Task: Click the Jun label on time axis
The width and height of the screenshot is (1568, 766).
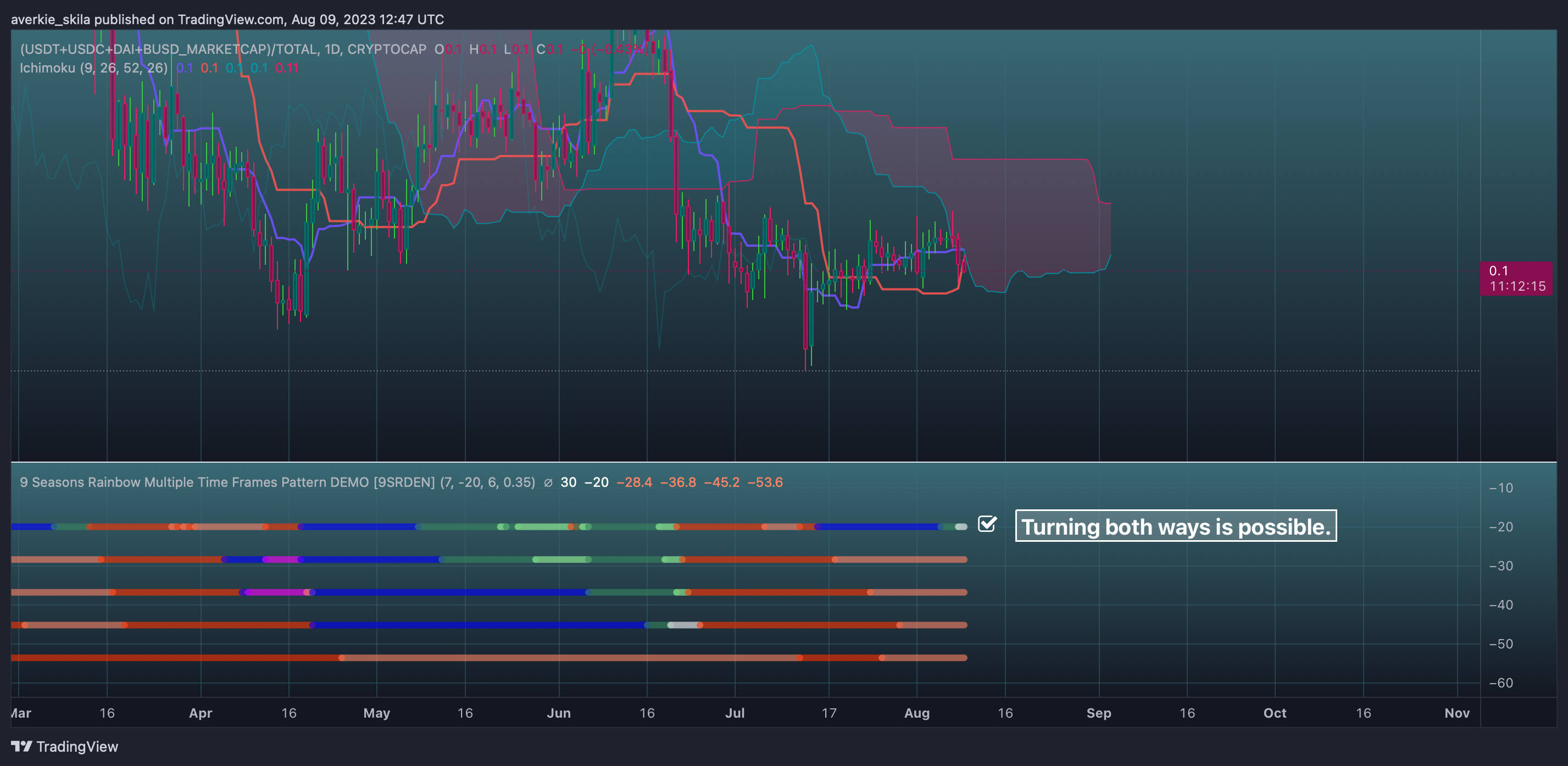Action: pos(559,712)
